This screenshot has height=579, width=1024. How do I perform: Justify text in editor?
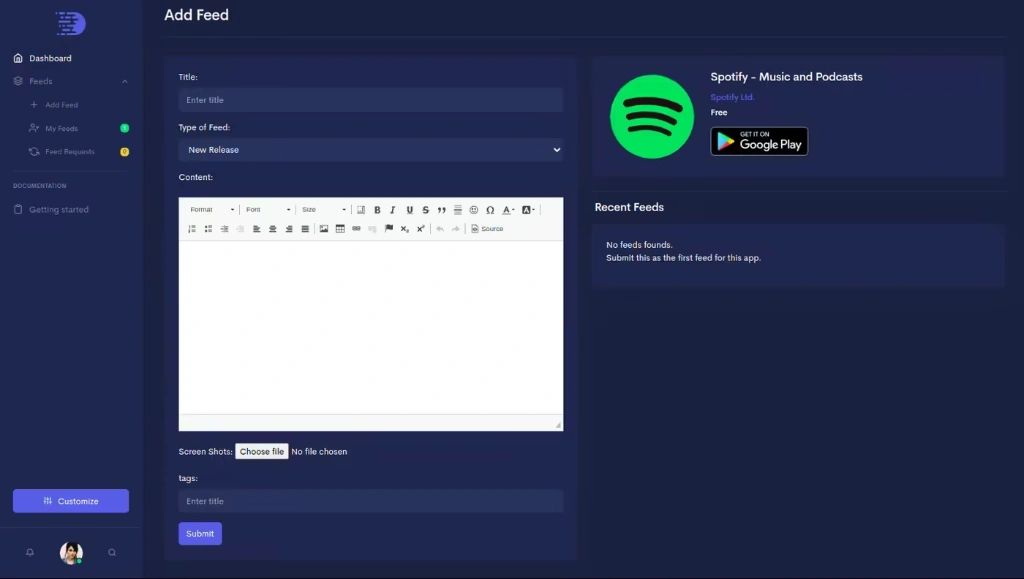coord(305,228)
